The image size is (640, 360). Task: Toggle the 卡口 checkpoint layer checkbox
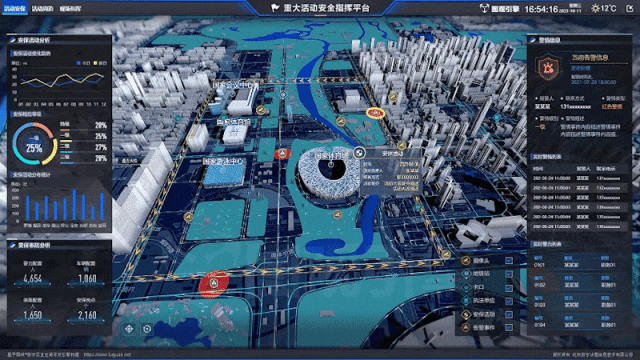coord(509,288)
